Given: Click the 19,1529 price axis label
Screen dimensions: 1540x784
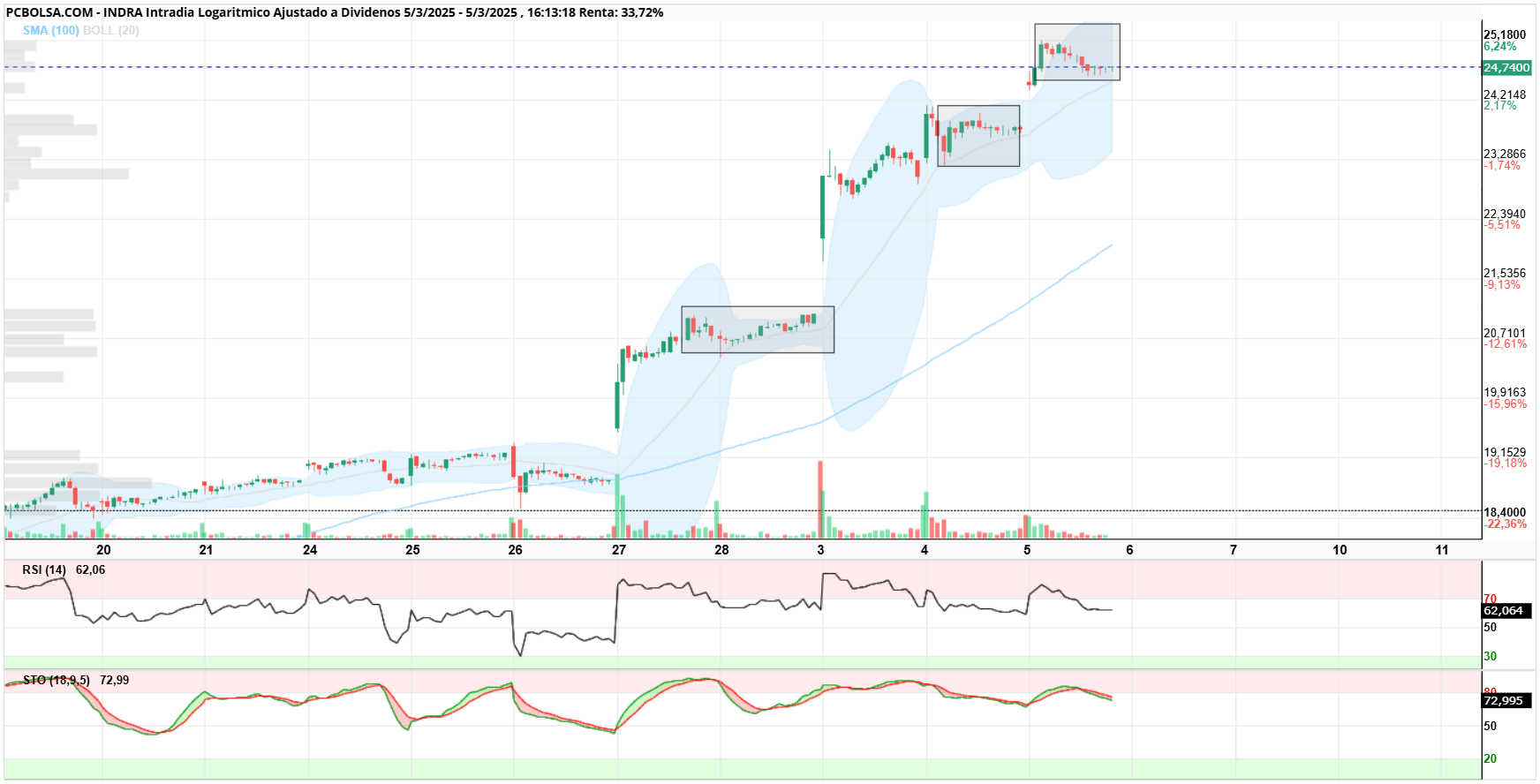Looking at the screenshot, I should [1505, 452].
